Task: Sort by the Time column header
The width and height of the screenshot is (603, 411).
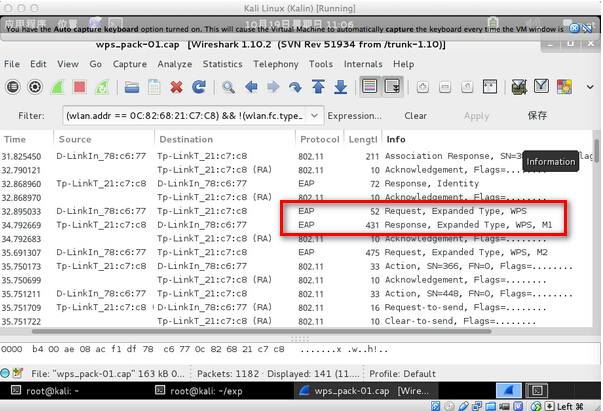Action: click(27, 139)
